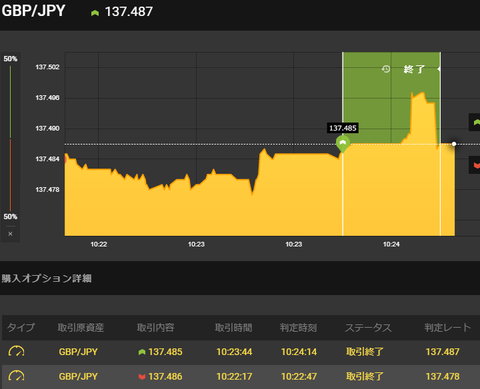Click the 購入オプション詳細 section header
This screenshot has width=480, height=389.
[x=46, y=278]
